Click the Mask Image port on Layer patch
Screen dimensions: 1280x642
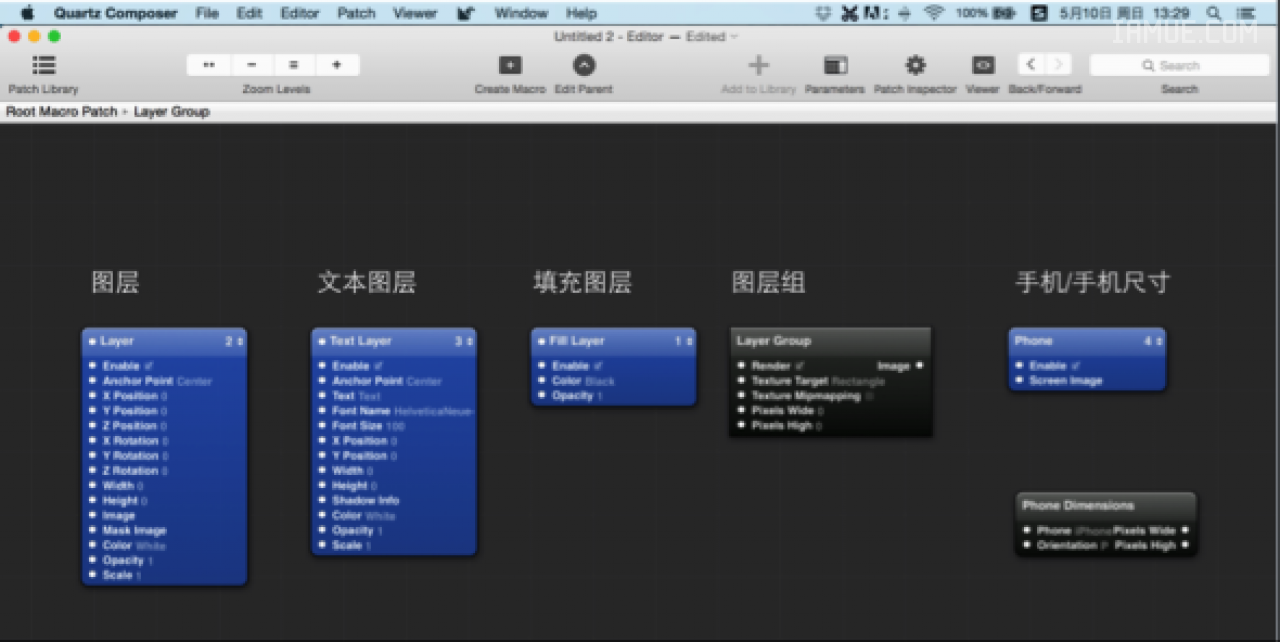(x=92, y=531)
